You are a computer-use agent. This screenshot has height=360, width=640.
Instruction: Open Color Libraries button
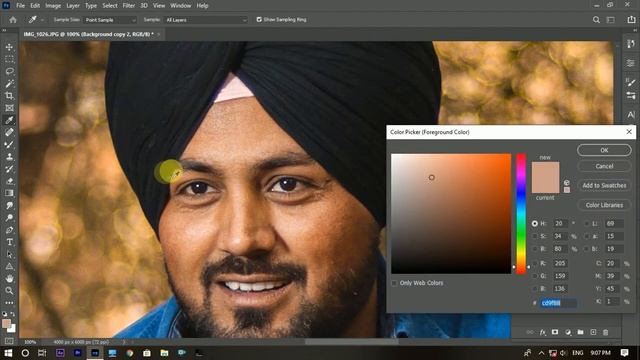tap(604, 205)
